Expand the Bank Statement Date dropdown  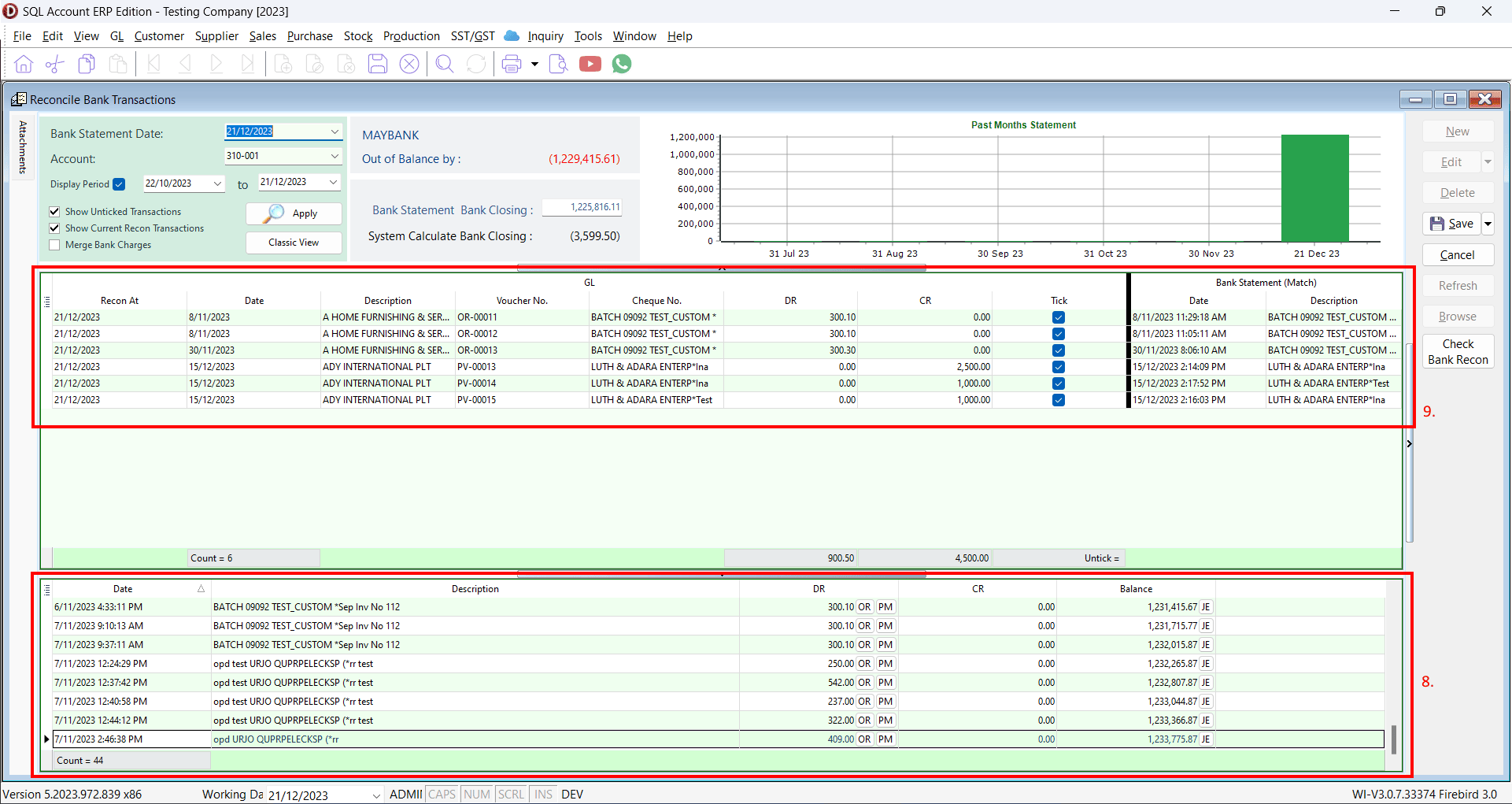[335, 132]
